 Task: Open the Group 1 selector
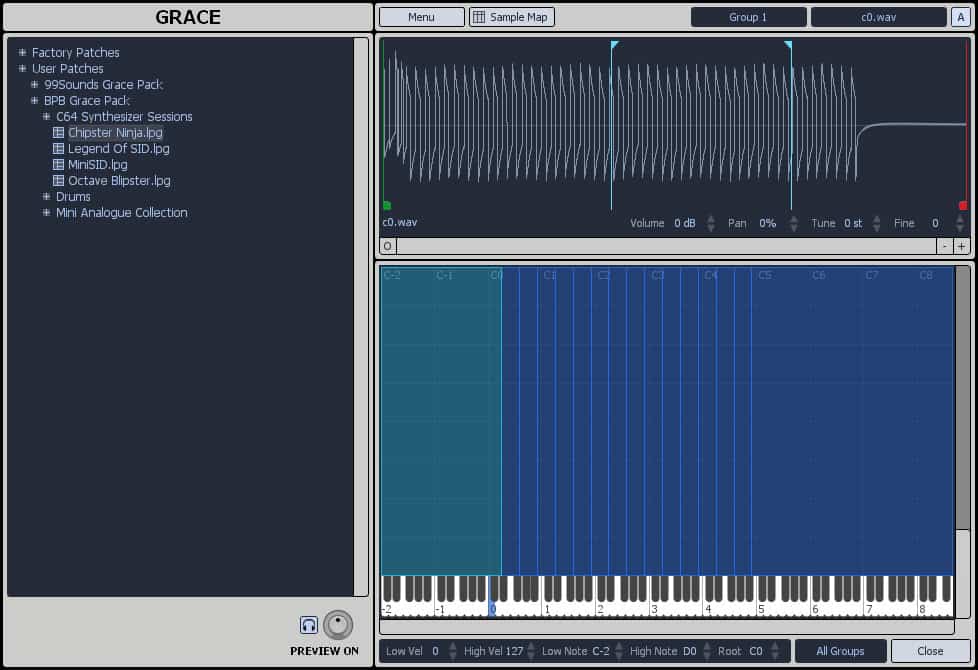tap(748, 17)
